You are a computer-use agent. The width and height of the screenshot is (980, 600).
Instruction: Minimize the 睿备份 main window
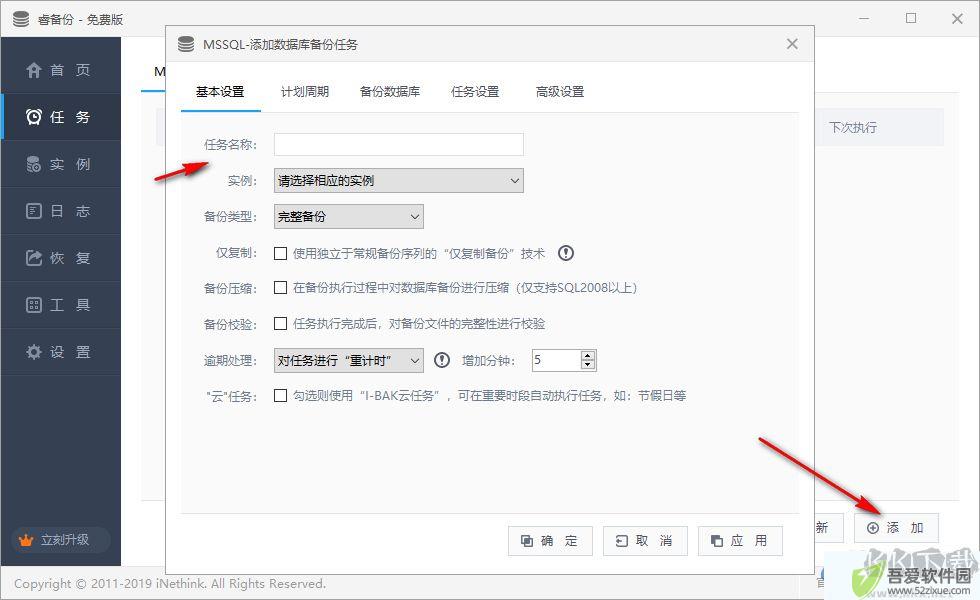[x=864, y=19]
